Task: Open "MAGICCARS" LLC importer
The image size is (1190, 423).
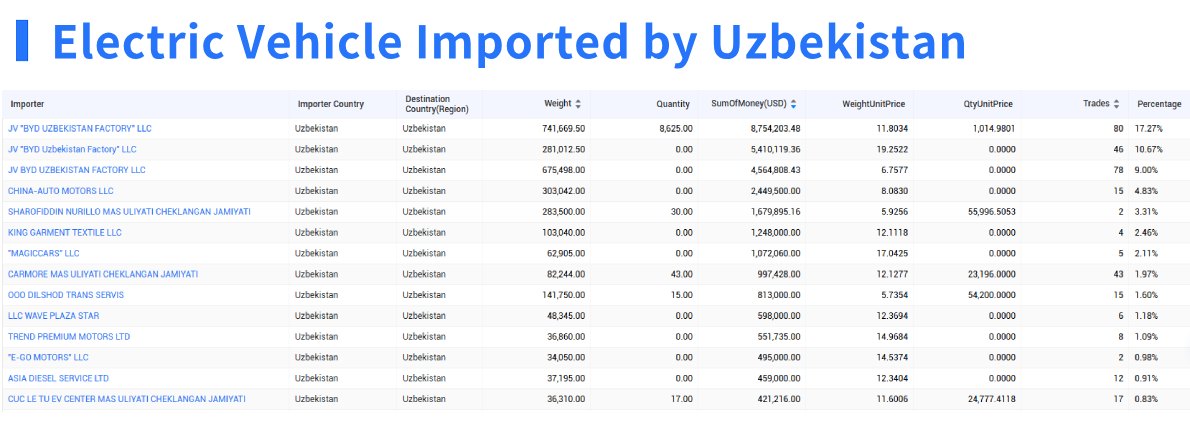Action: tap(44, 254)
